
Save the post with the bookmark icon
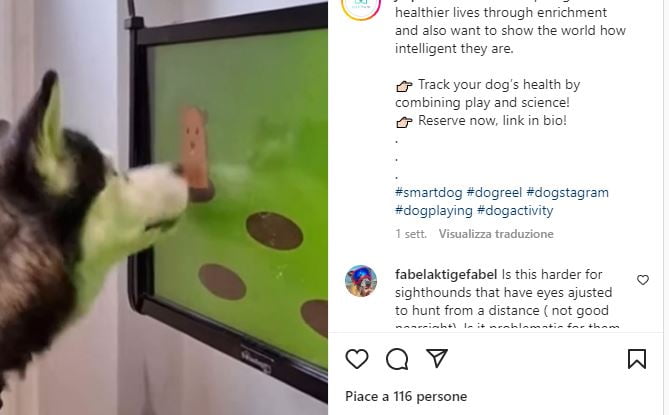click(x=637, y=359)
